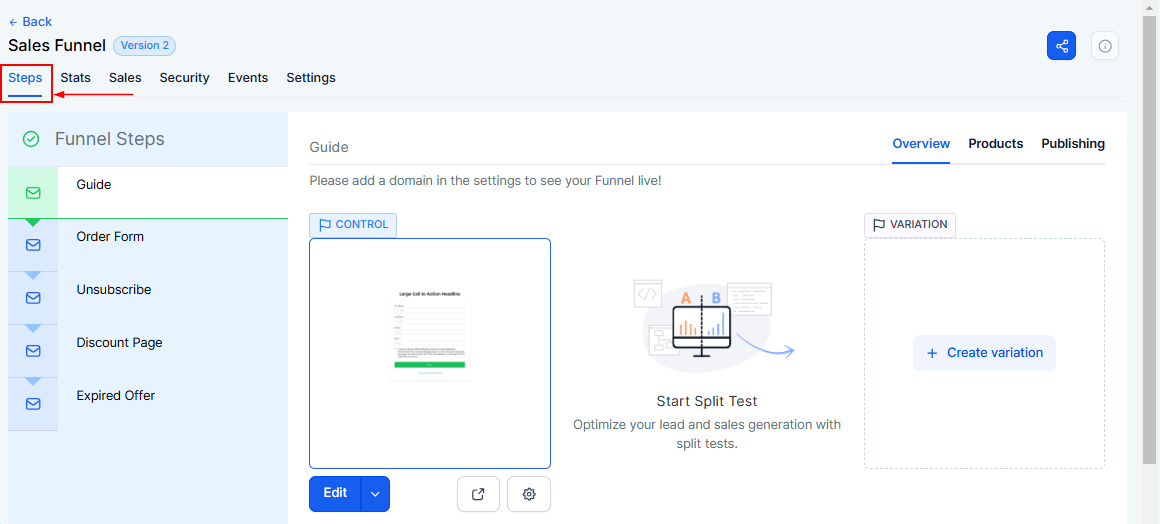The image size is (1160, 524).
Task: Select the Unsubscribe funnel step
Action: coord(148,298)
